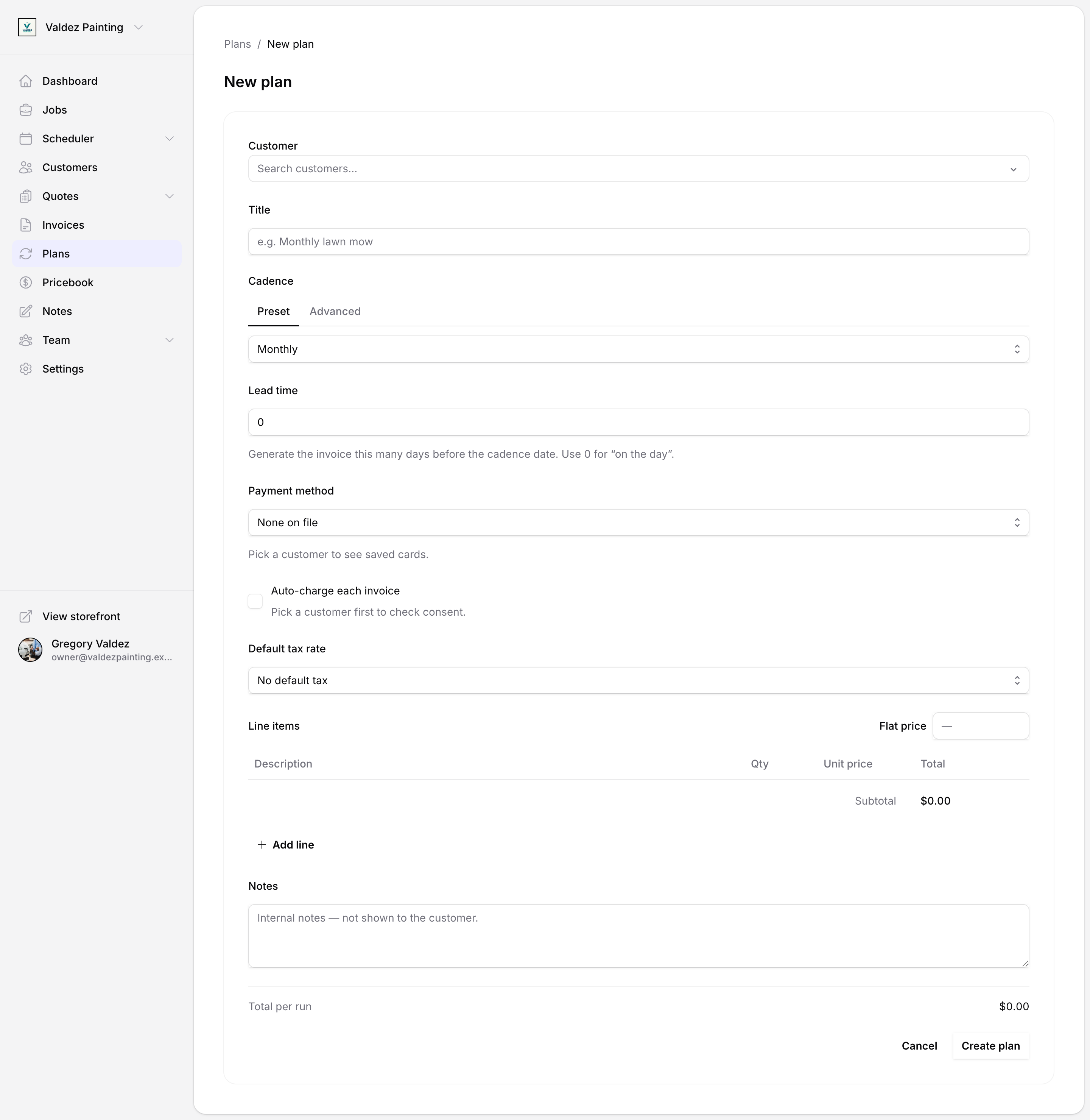Click the Cancel button
Image resolution: width=1090 pixels, height=1120 pixels.
[919, 1046]
